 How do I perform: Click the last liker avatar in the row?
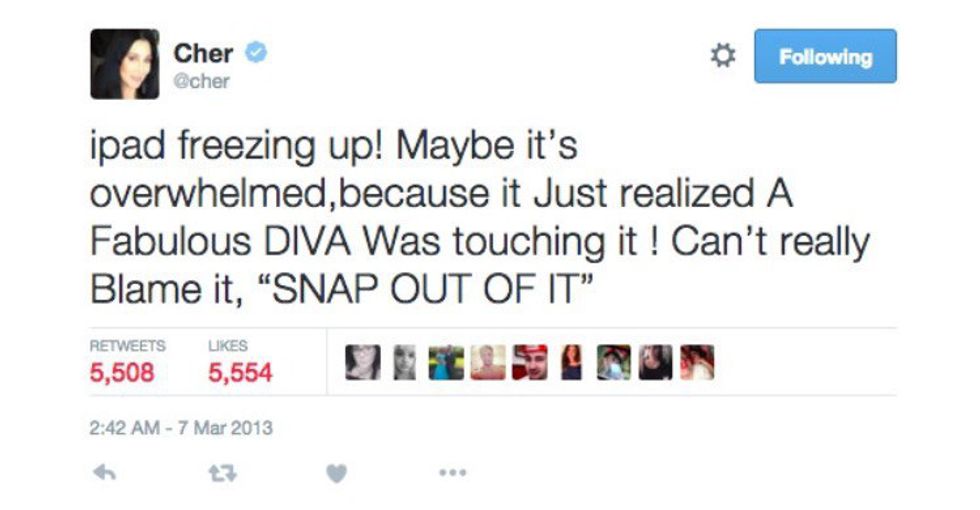point(698,362)
